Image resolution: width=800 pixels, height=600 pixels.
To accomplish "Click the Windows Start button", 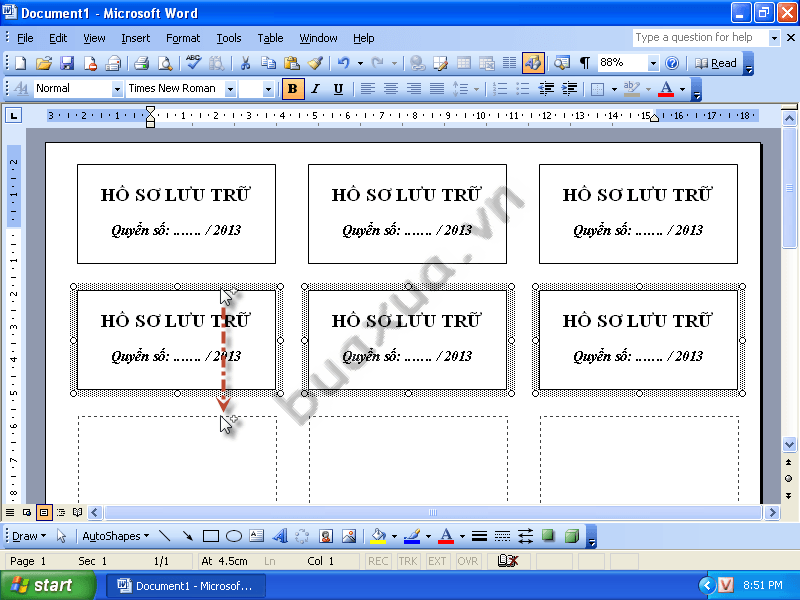I will [x=48, y=585].
